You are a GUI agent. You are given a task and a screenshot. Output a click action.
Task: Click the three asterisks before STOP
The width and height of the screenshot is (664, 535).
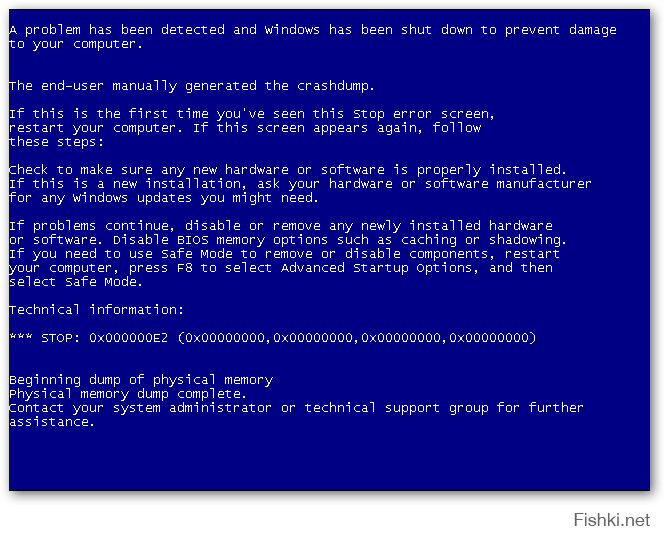pyautogui.click(x=21, y=336)
